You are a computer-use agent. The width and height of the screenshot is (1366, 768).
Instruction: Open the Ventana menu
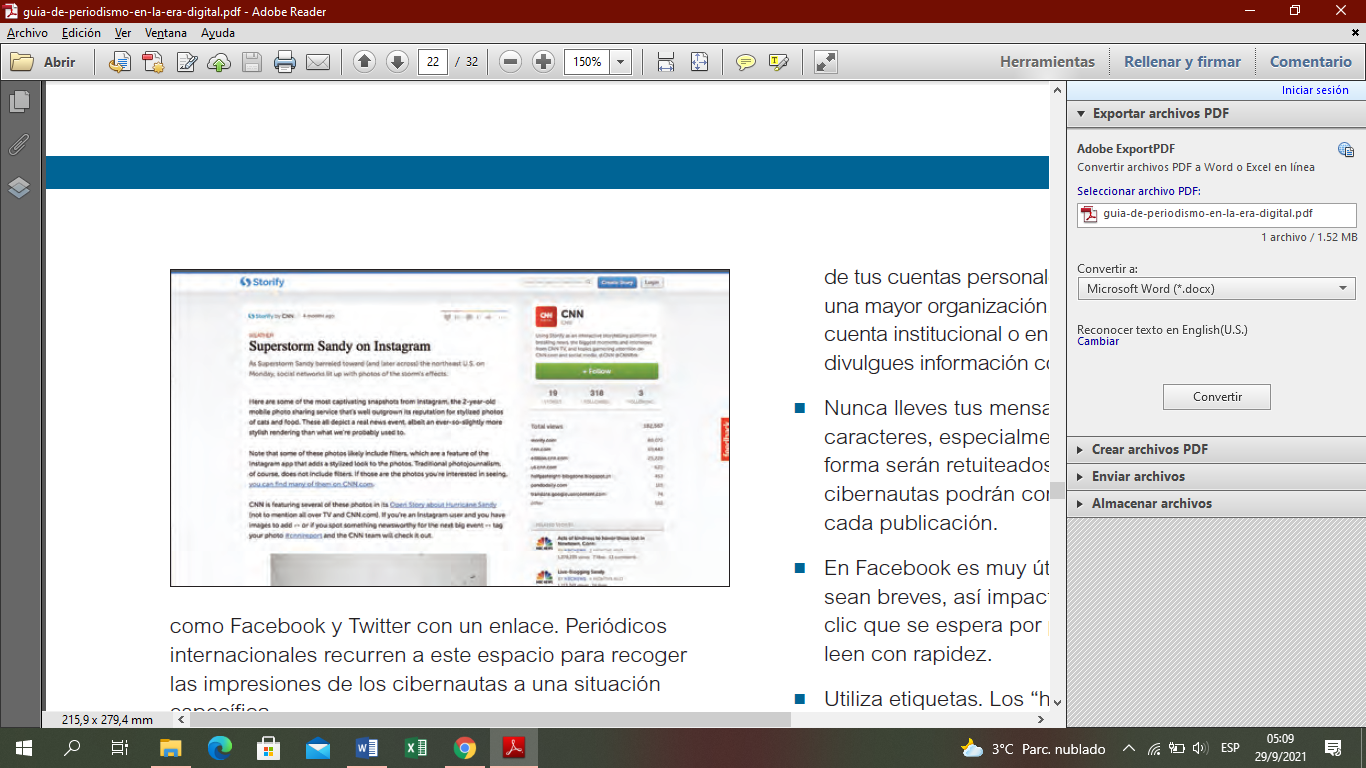(166, 33)
